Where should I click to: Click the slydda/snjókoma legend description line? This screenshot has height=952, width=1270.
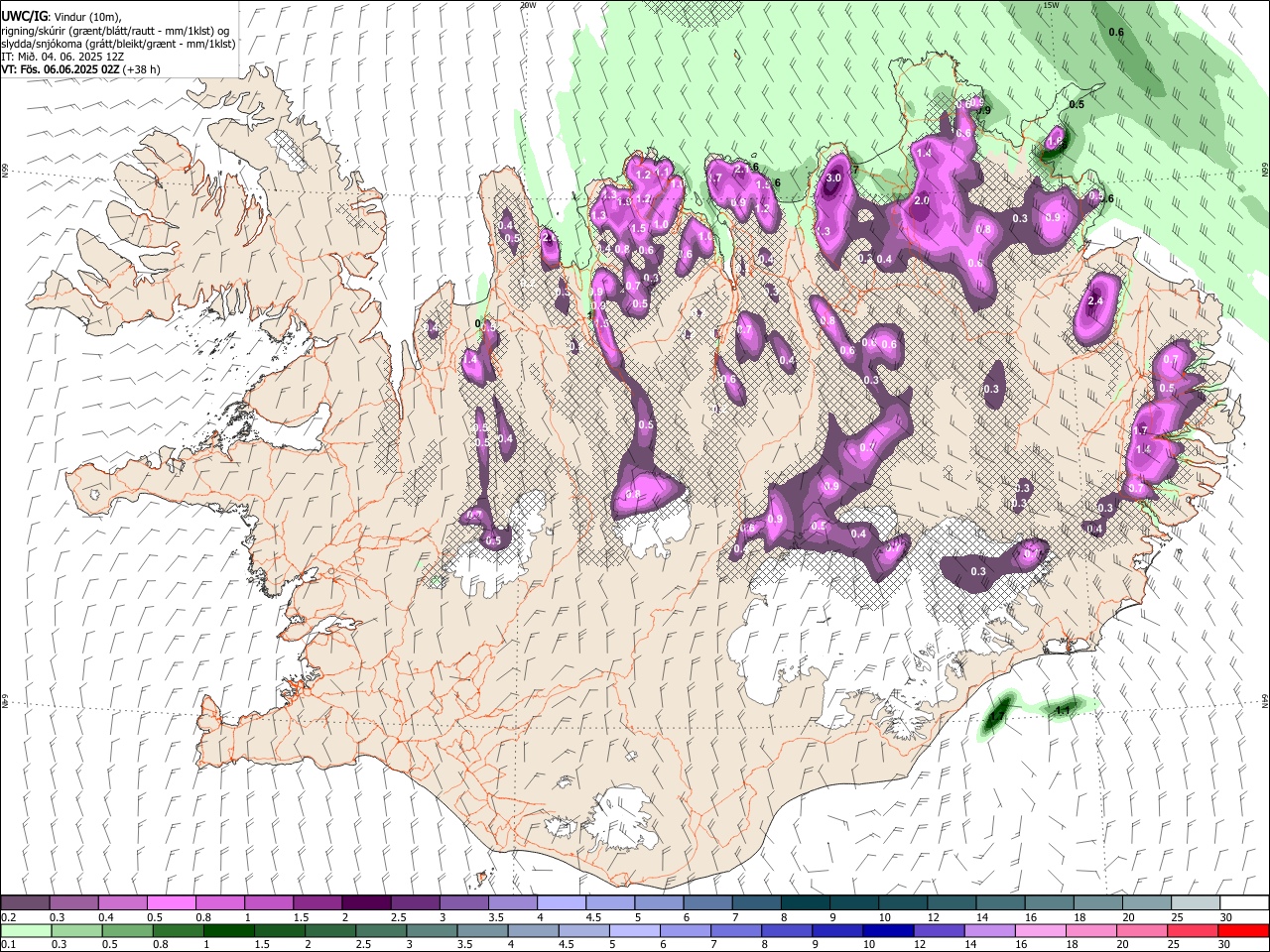coord(118,44)
